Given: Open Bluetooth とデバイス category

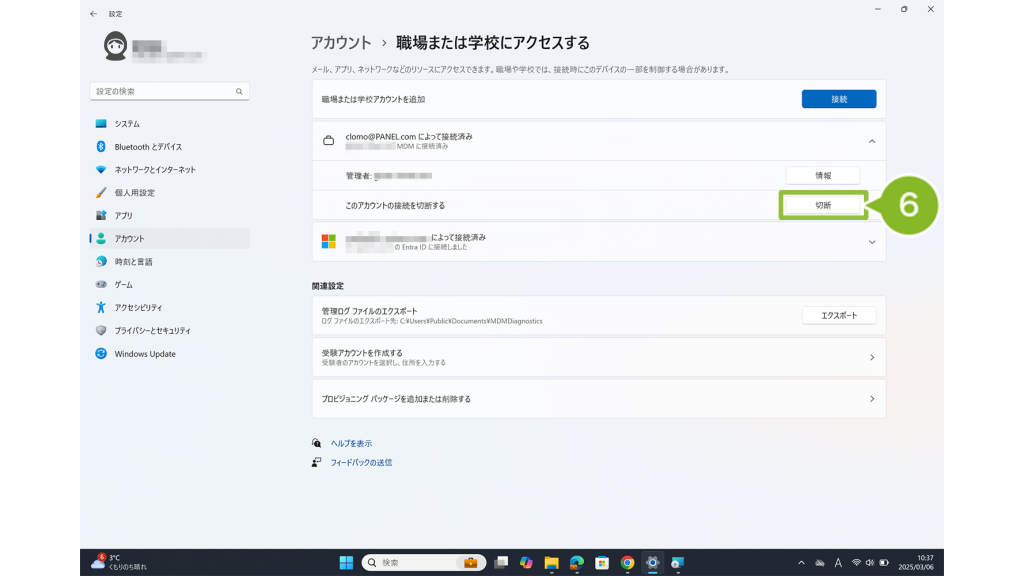Looking at the screenshot, I should pos(169,147).
